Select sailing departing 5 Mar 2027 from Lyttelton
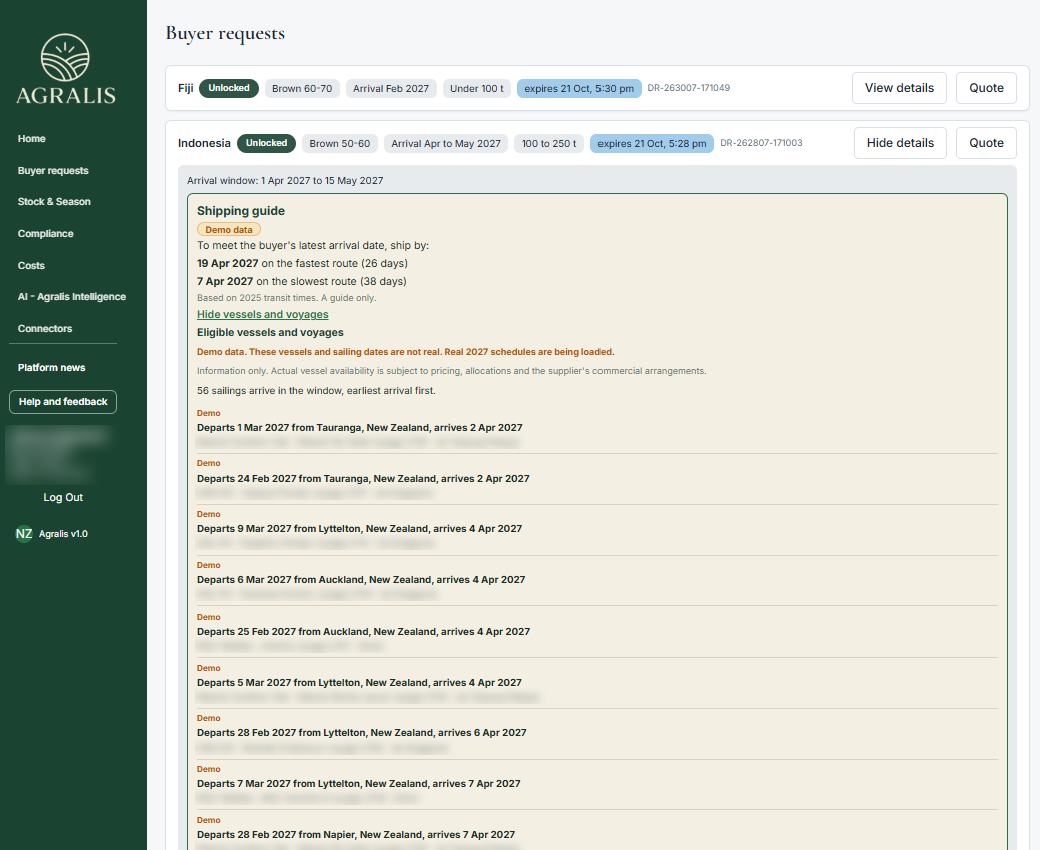The image size is (1040, 850). 359,682
